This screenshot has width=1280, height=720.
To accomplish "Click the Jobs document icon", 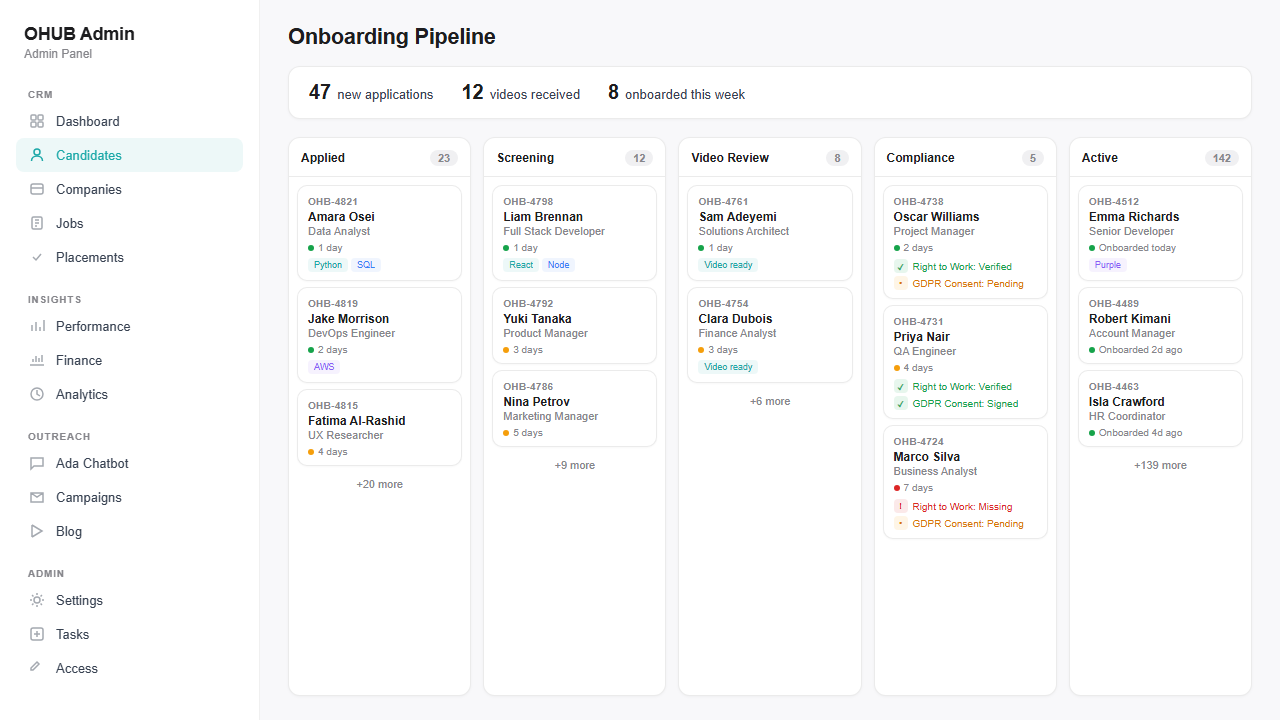I will point(37,223).
